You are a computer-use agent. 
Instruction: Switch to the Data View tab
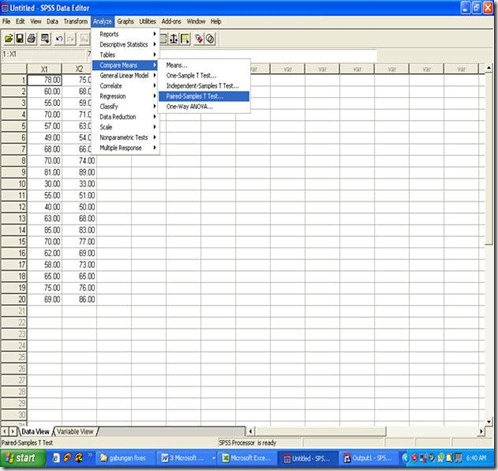pos(35,431)
